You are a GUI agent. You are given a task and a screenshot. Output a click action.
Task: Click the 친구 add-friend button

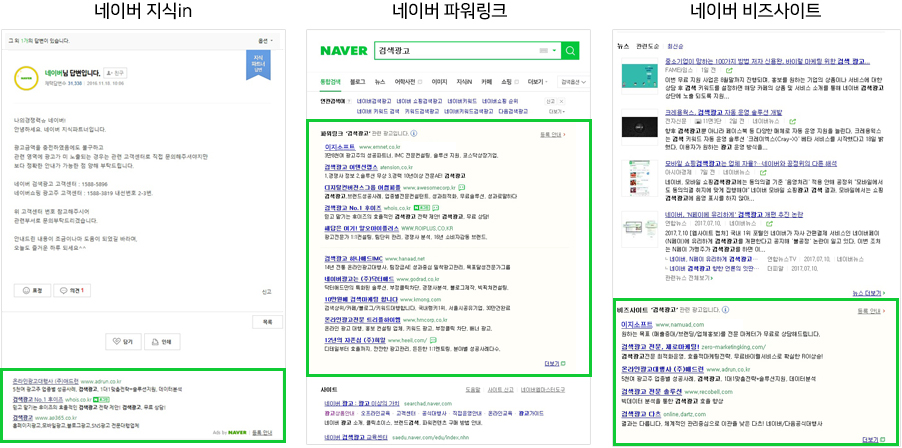point(116,73)
